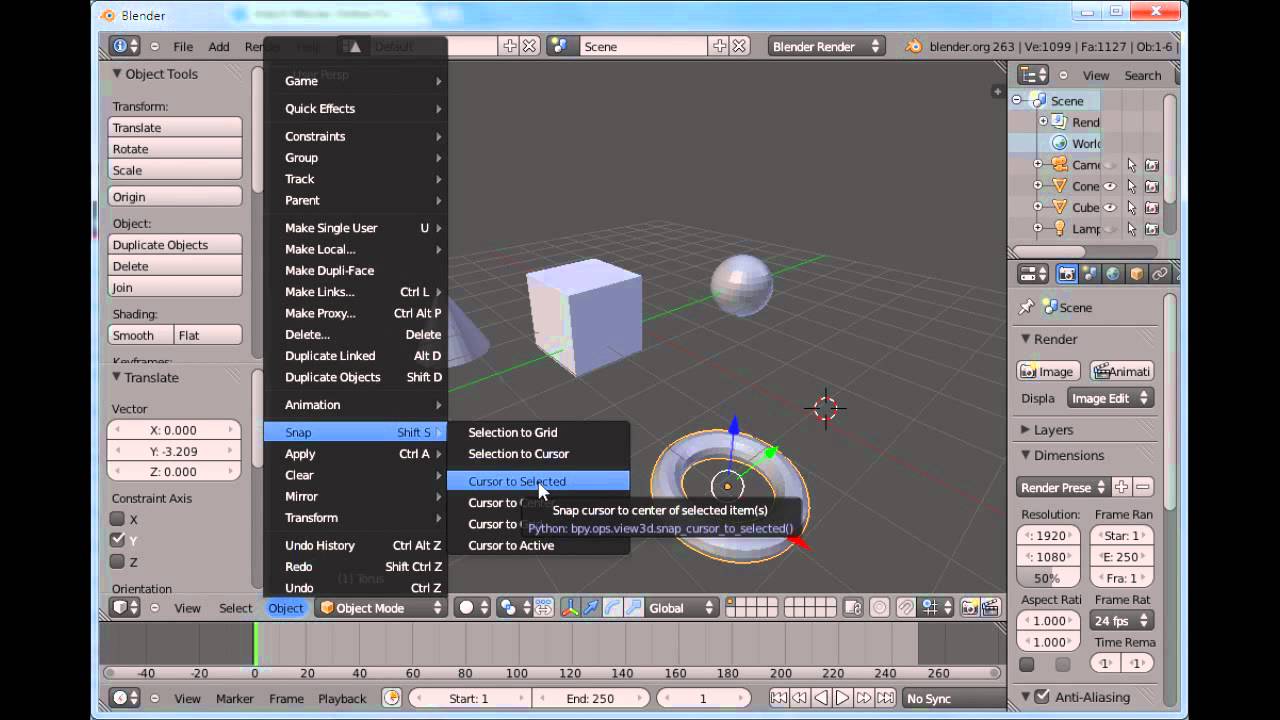This screenshot has height=720, width=1280.
Task: Enable the X constraint axis checkbox
Action: [x=117, y=519]
